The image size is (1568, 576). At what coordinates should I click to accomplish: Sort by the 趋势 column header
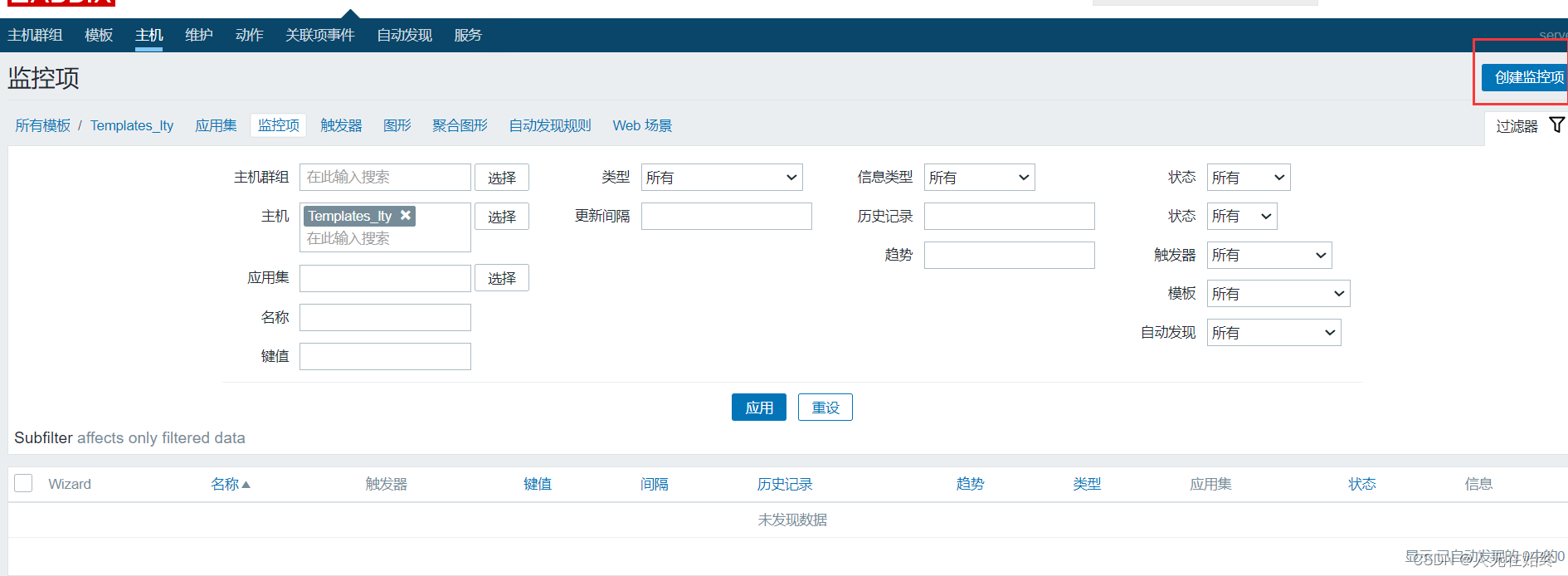(x=970, y=484)
